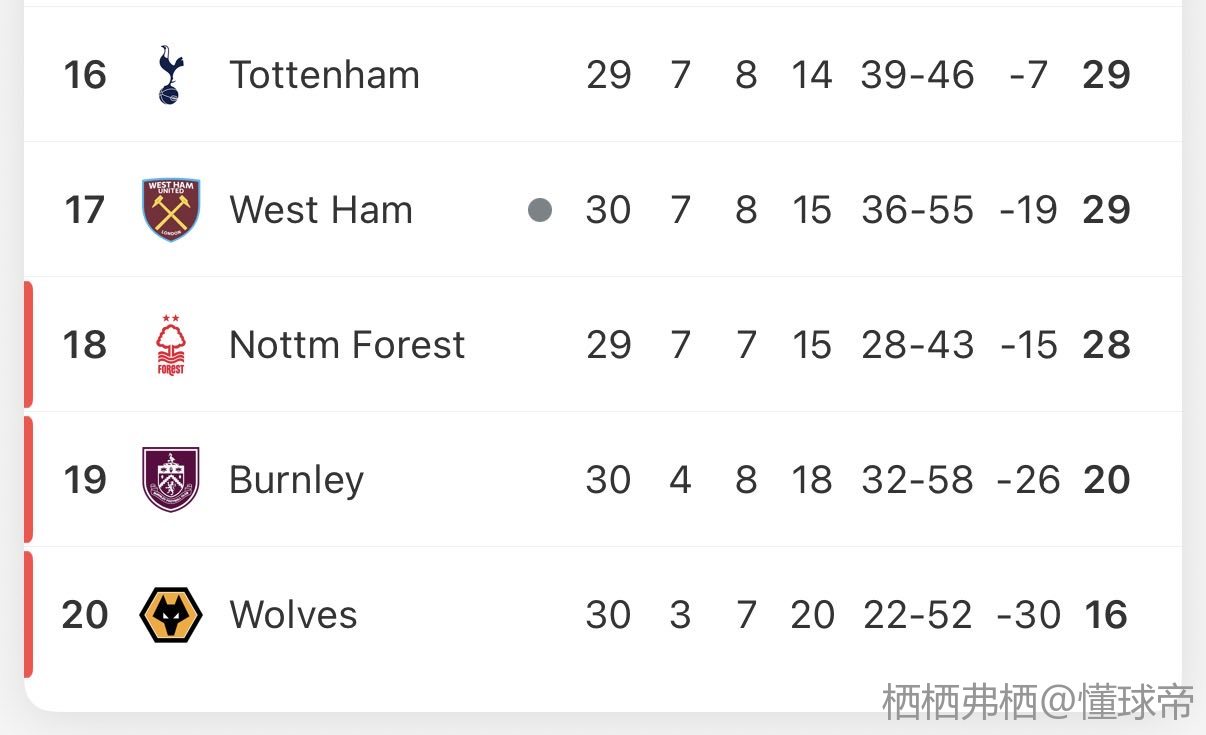Click position number 16 in the table
The height and width of the screenshot is (735, 1206).
(x=85, y=75)
